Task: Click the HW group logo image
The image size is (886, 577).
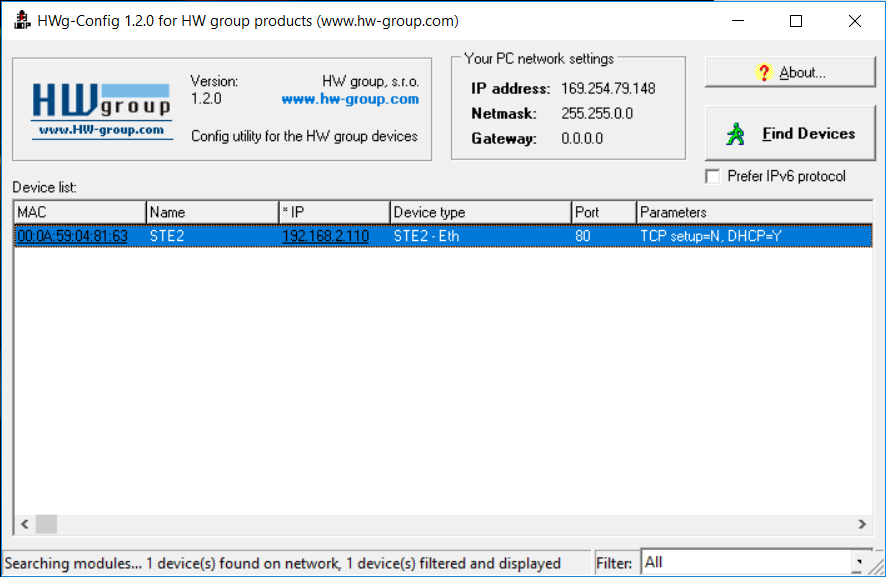Action: click(x=102, y=110)
